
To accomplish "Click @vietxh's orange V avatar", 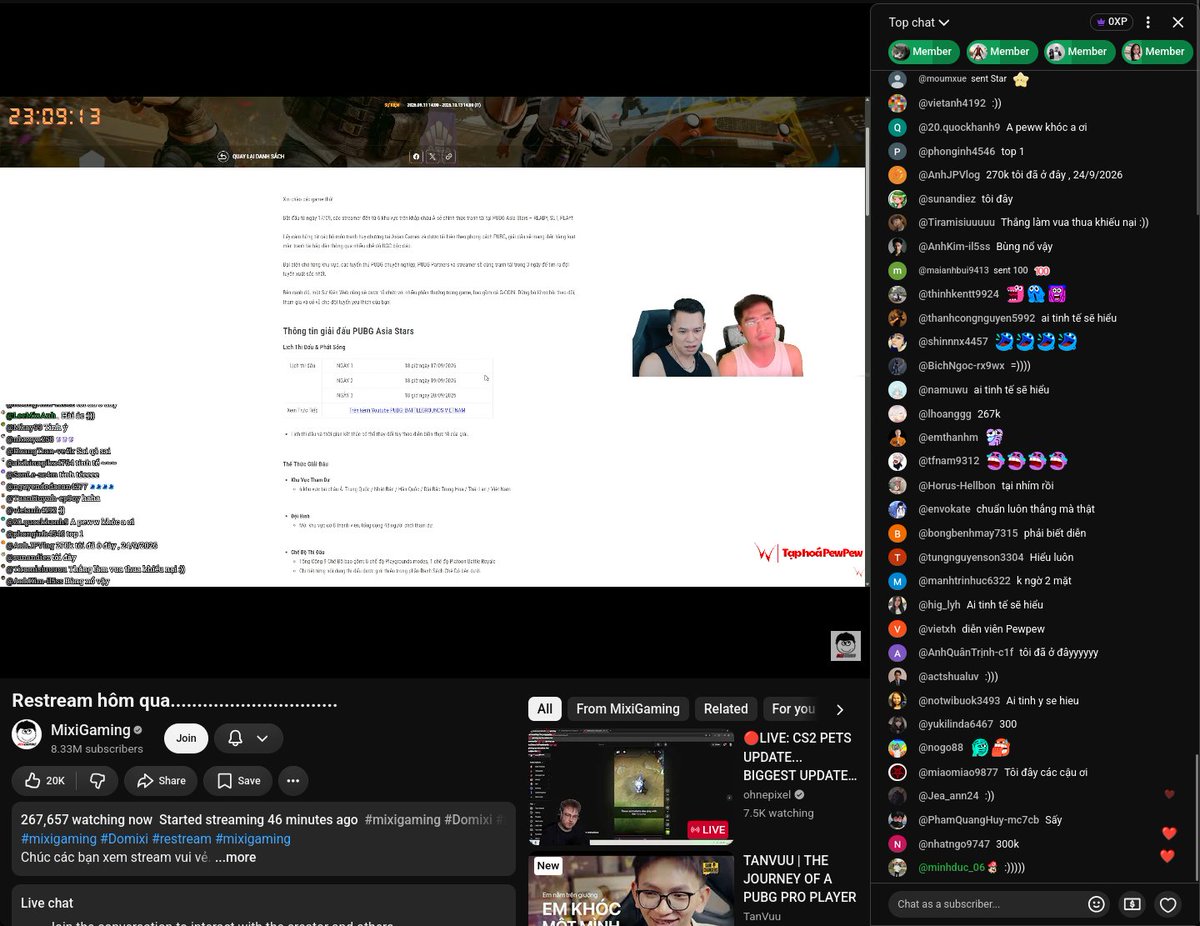I will pos(898,629).
